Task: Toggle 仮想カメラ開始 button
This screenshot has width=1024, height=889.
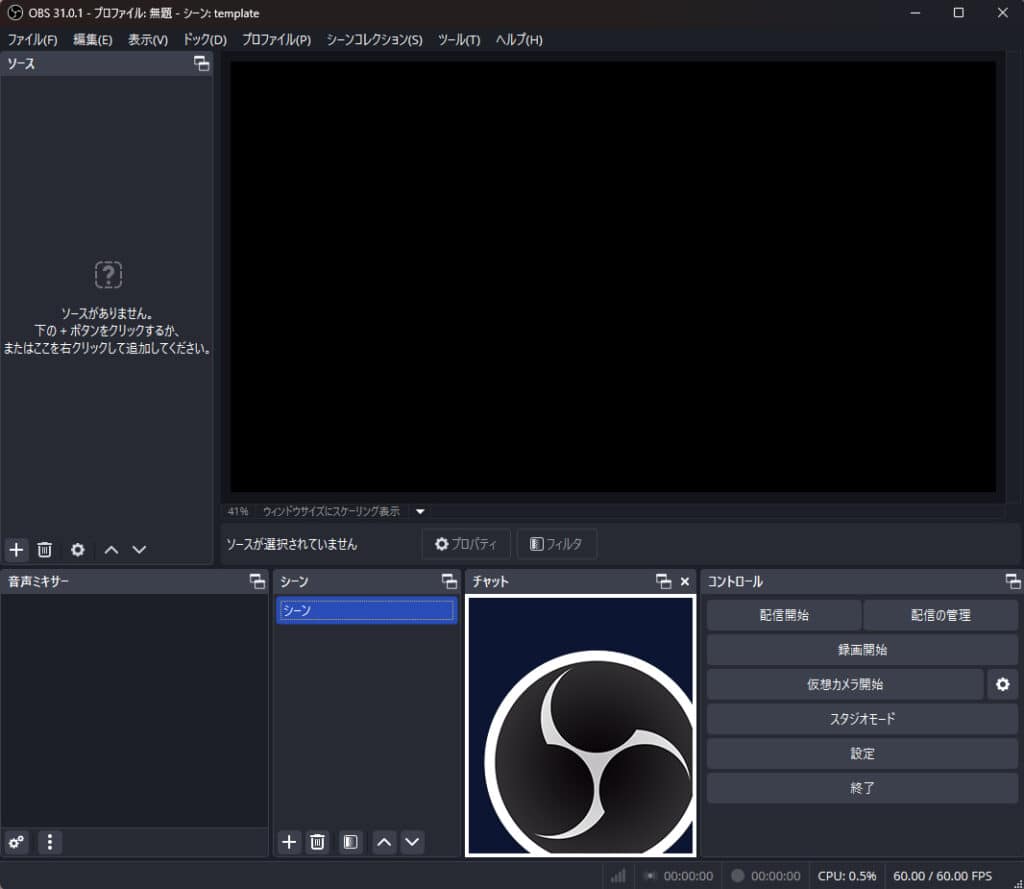Action: click(845, 685)
